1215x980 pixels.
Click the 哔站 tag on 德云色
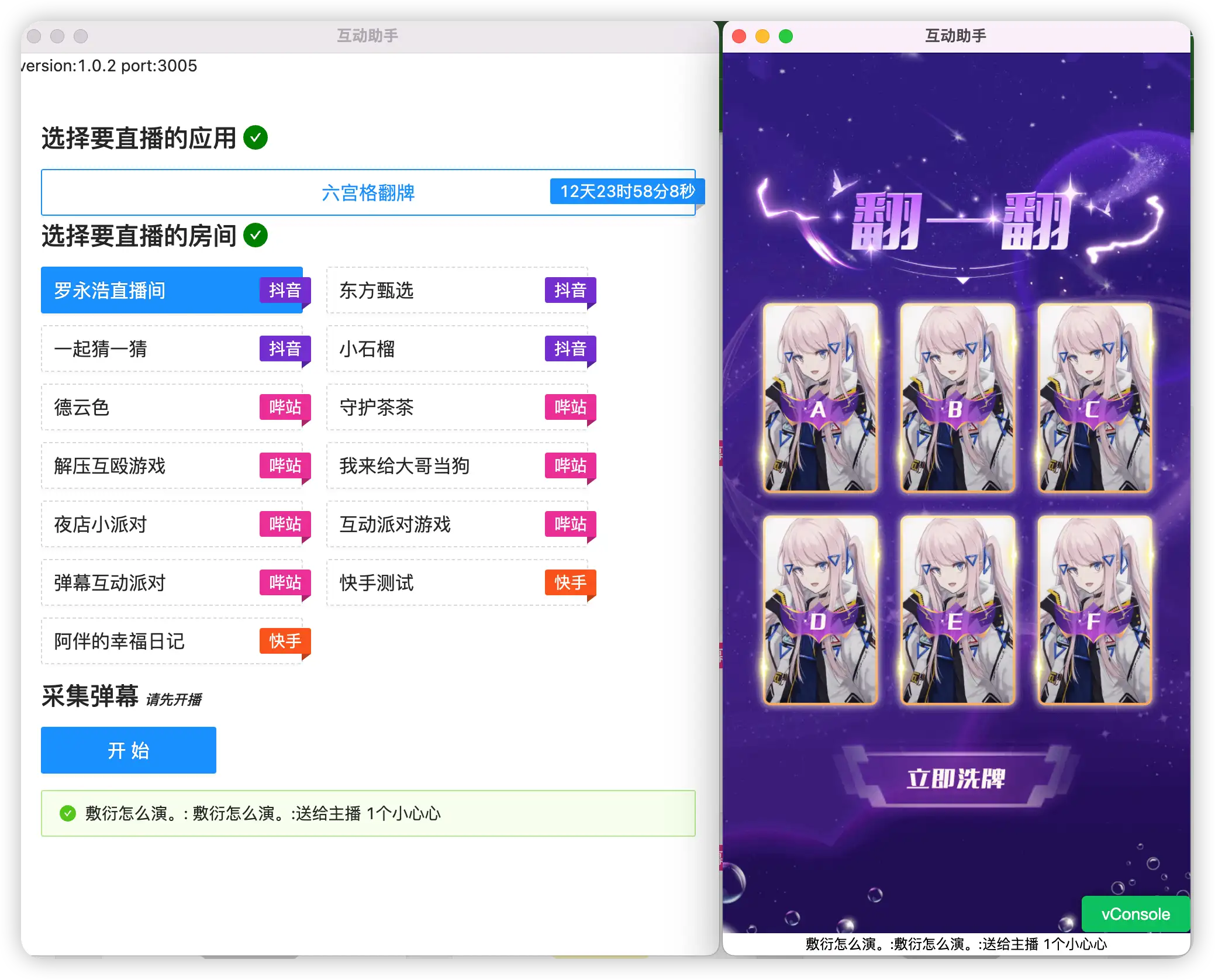pyautogui.click(x=285, y=407)
